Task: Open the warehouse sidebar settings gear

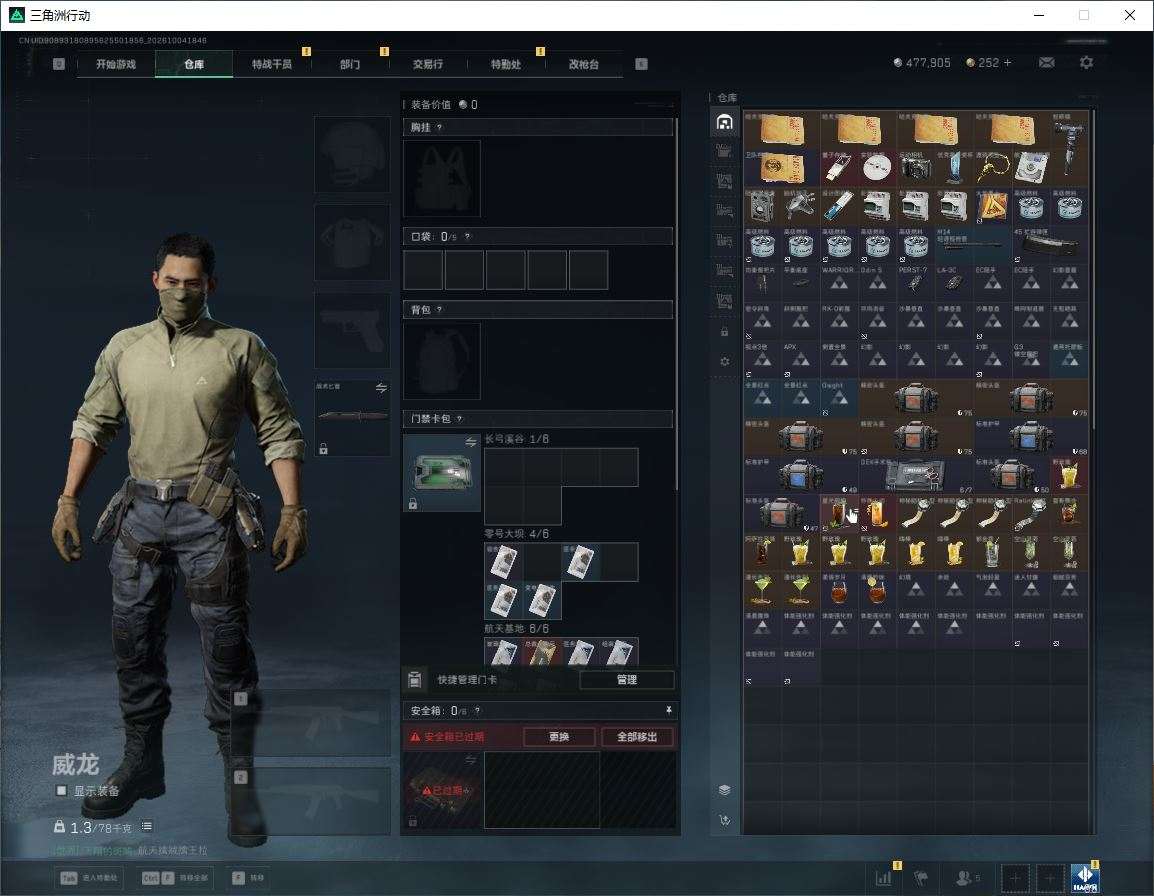Action: [724, 361]
